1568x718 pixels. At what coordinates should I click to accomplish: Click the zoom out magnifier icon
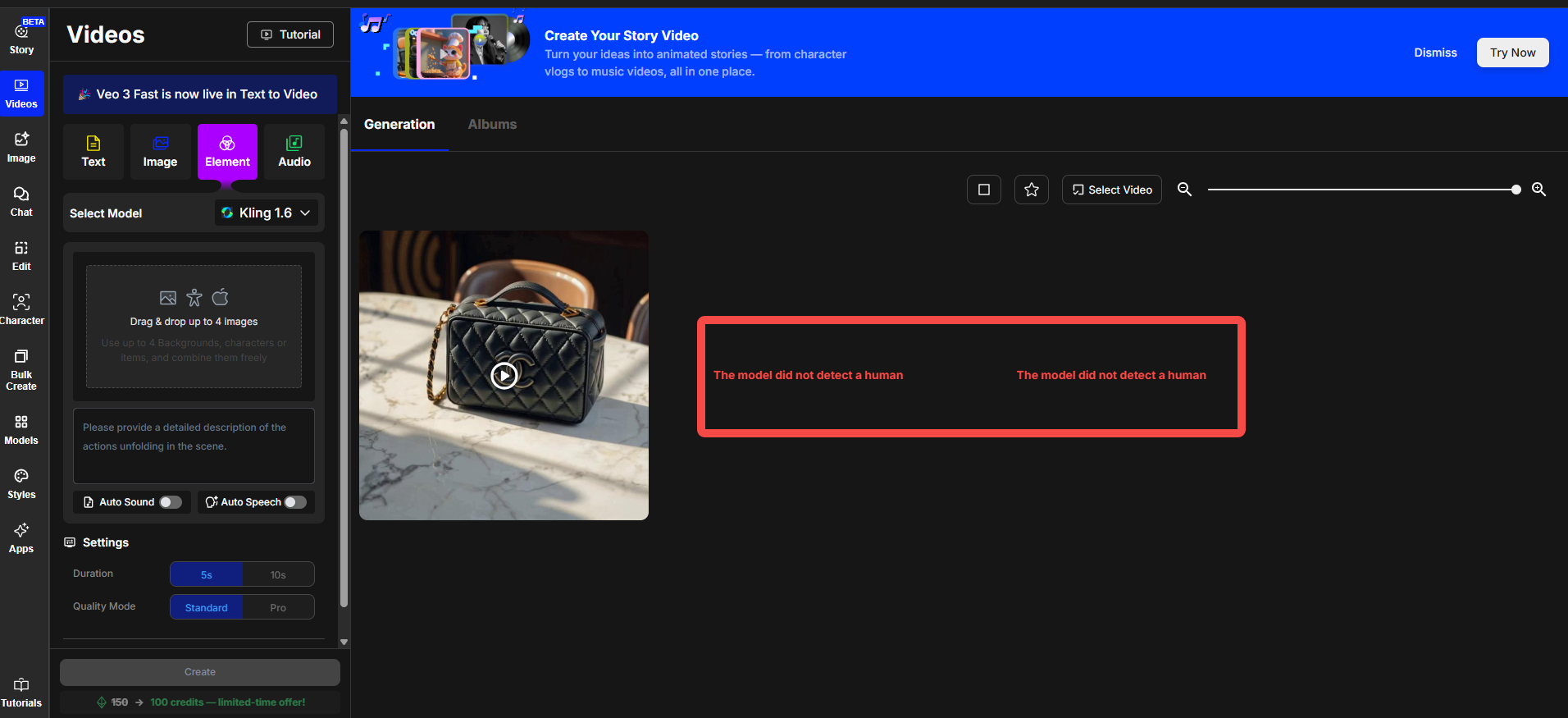[x=1184, y=190]
